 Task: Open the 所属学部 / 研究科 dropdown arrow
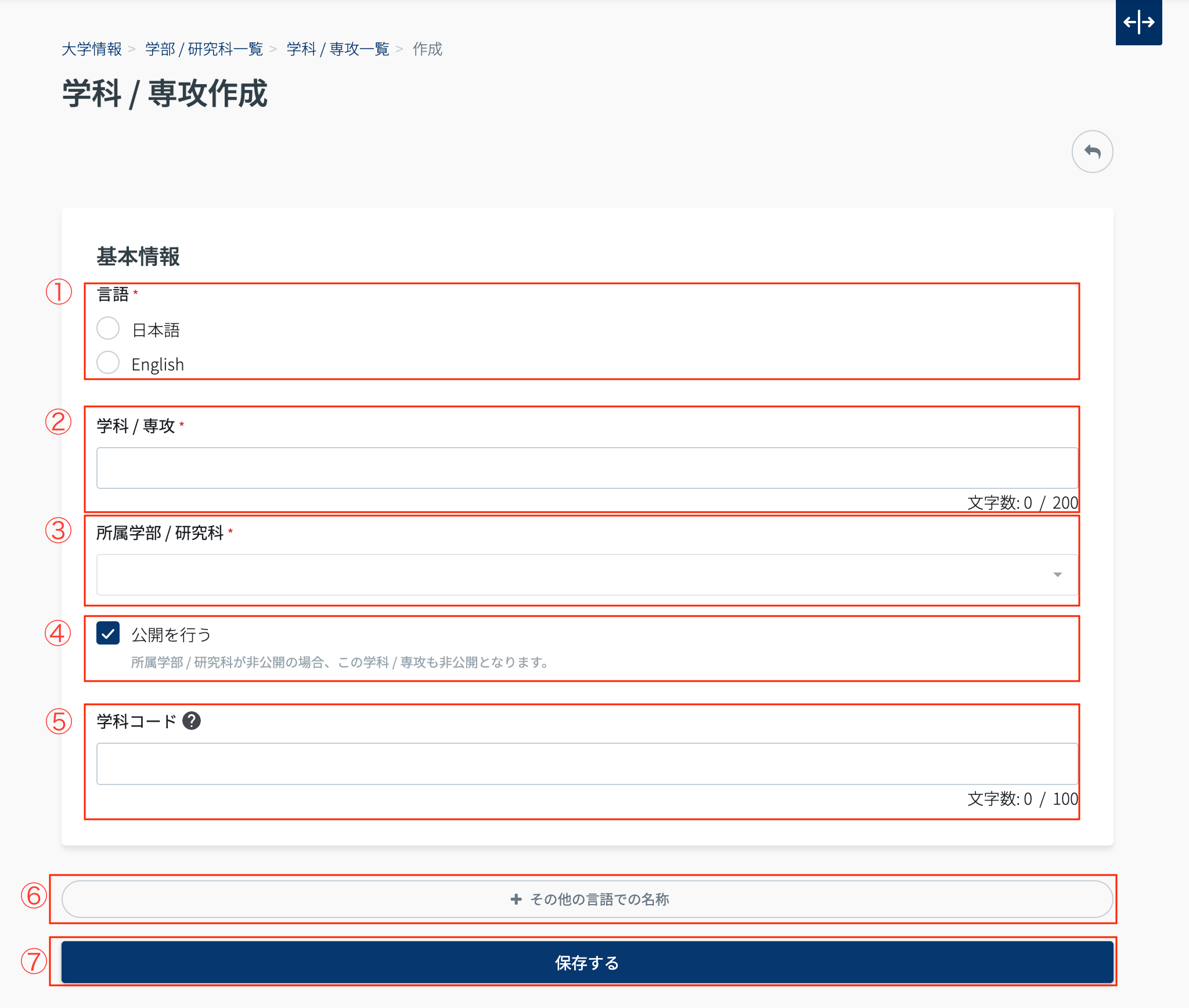coord(1057,574)
